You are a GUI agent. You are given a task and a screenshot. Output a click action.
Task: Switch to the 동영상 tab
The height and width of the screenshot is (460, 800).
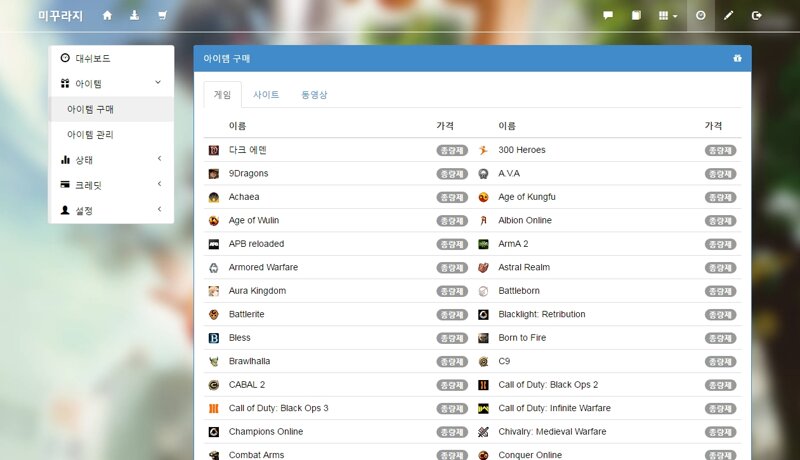click(314, 94)
